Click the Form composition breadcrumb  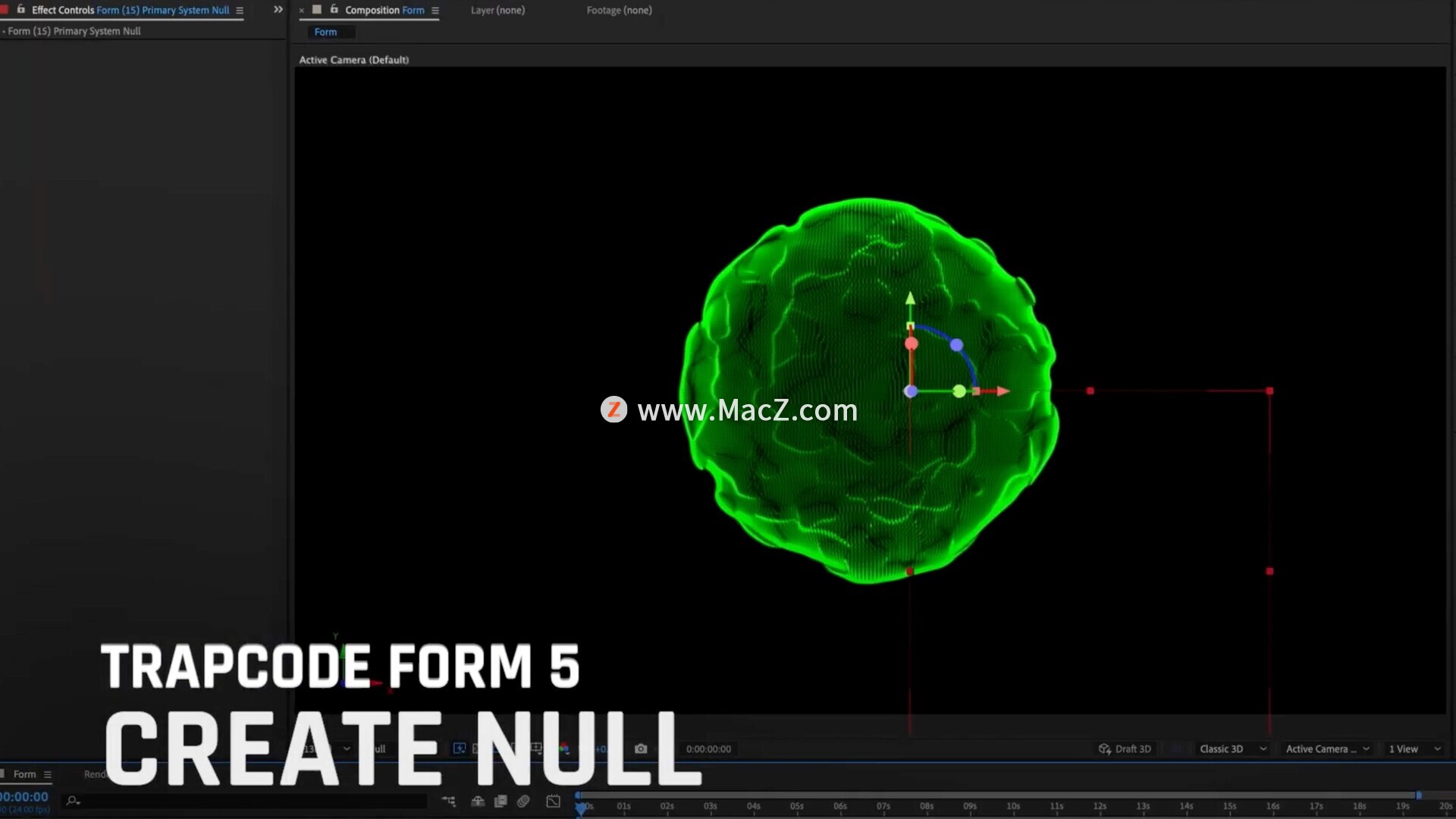pos(325,32)
